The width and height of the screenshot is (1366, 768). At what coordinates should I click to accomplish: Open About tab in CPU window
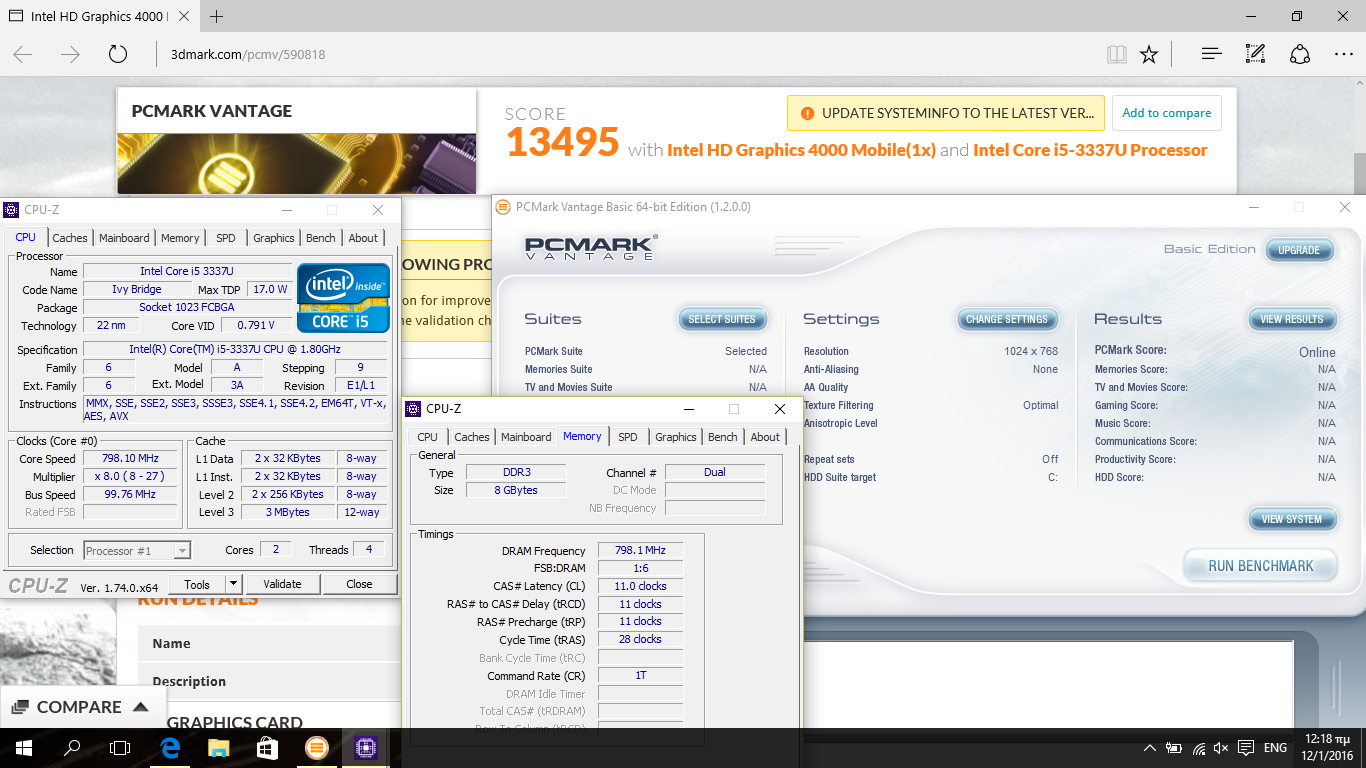coord(363,238)
